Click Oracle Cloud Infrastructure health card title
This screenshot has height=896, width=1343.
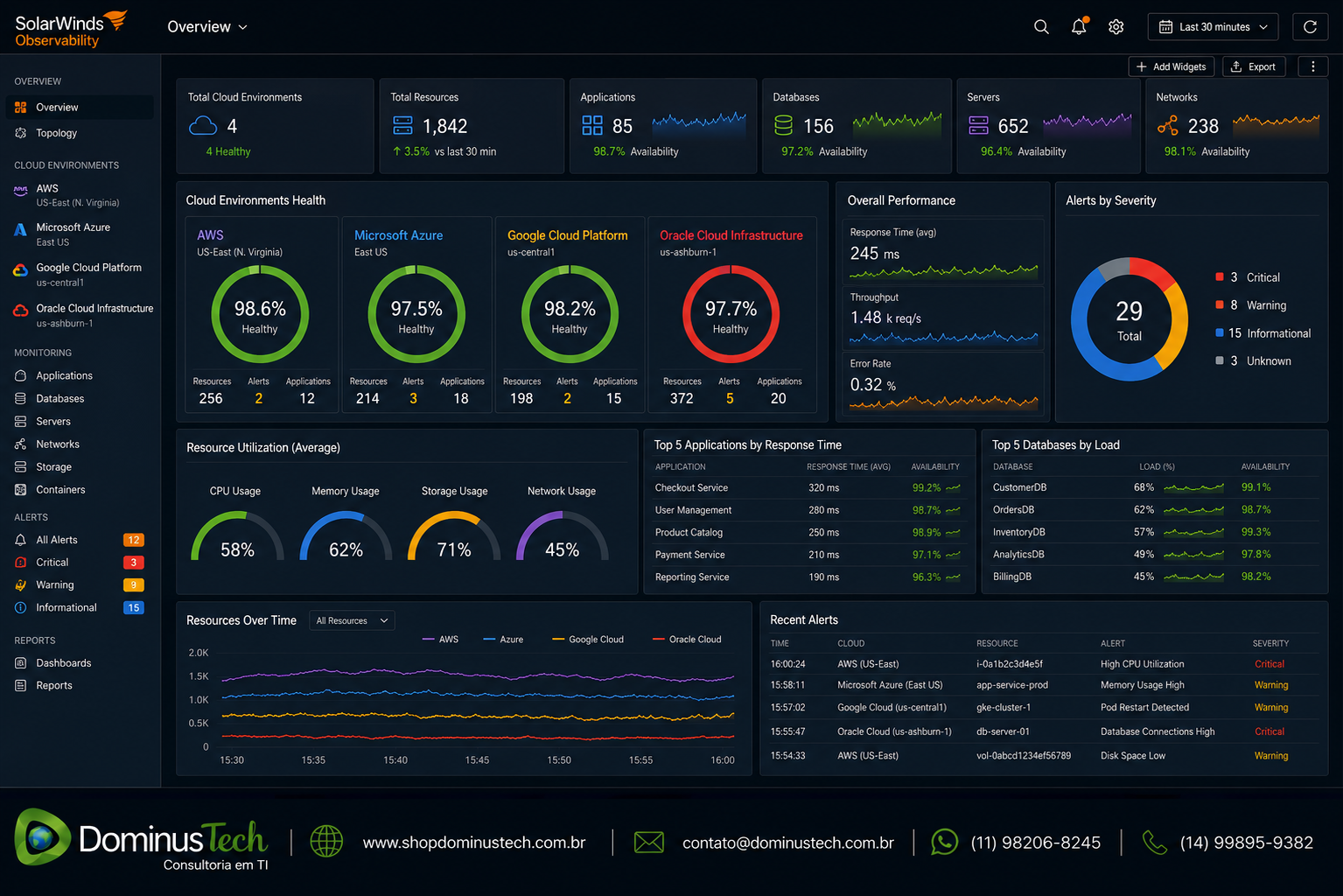(731, 235)
